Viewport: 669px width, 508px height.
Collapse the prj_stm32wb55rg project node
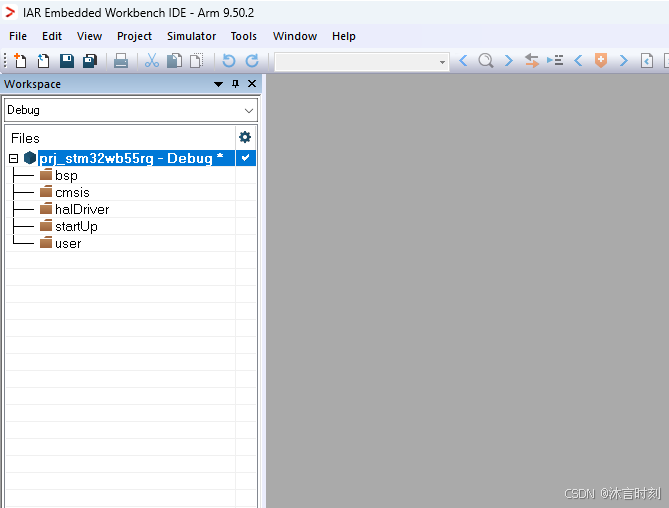click(13, 159)
